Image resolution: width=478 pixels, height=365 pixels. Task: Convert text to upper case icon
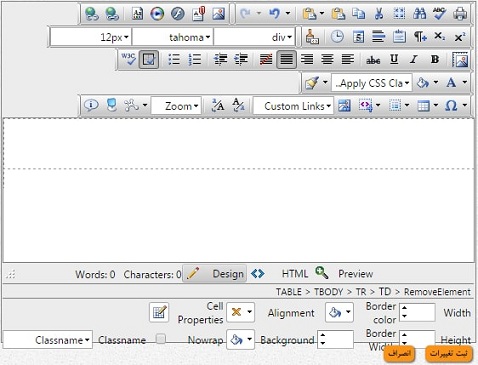point(218,105)
